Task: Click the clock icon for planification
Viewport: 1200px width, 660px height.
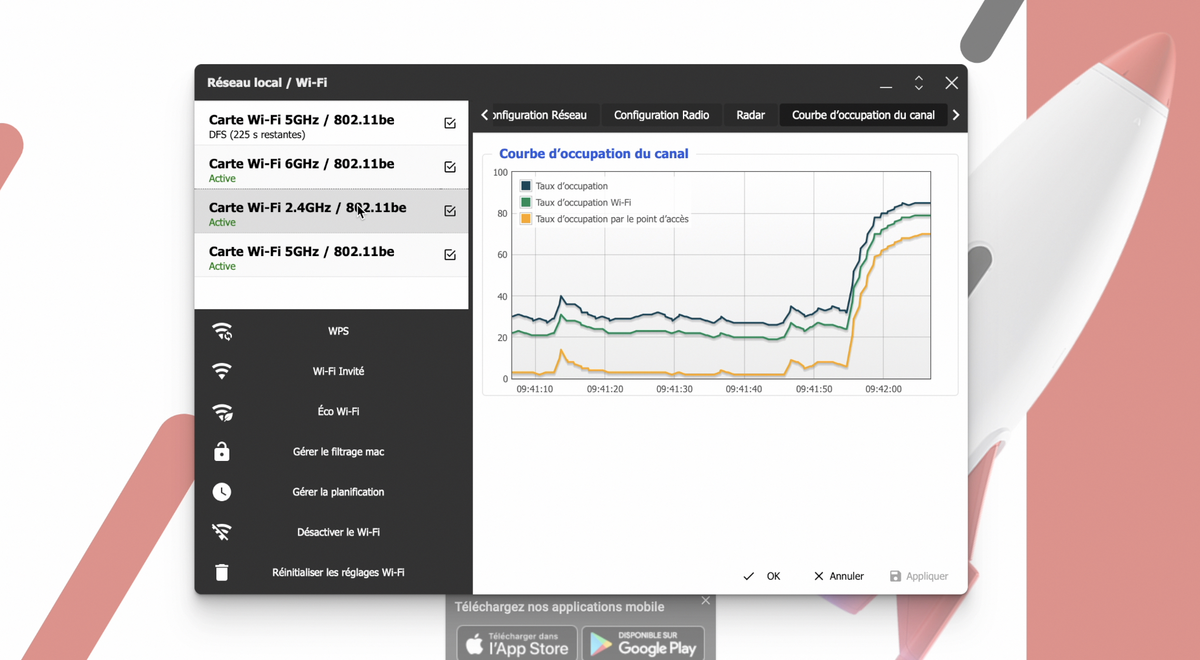Action: pos(222,492)
